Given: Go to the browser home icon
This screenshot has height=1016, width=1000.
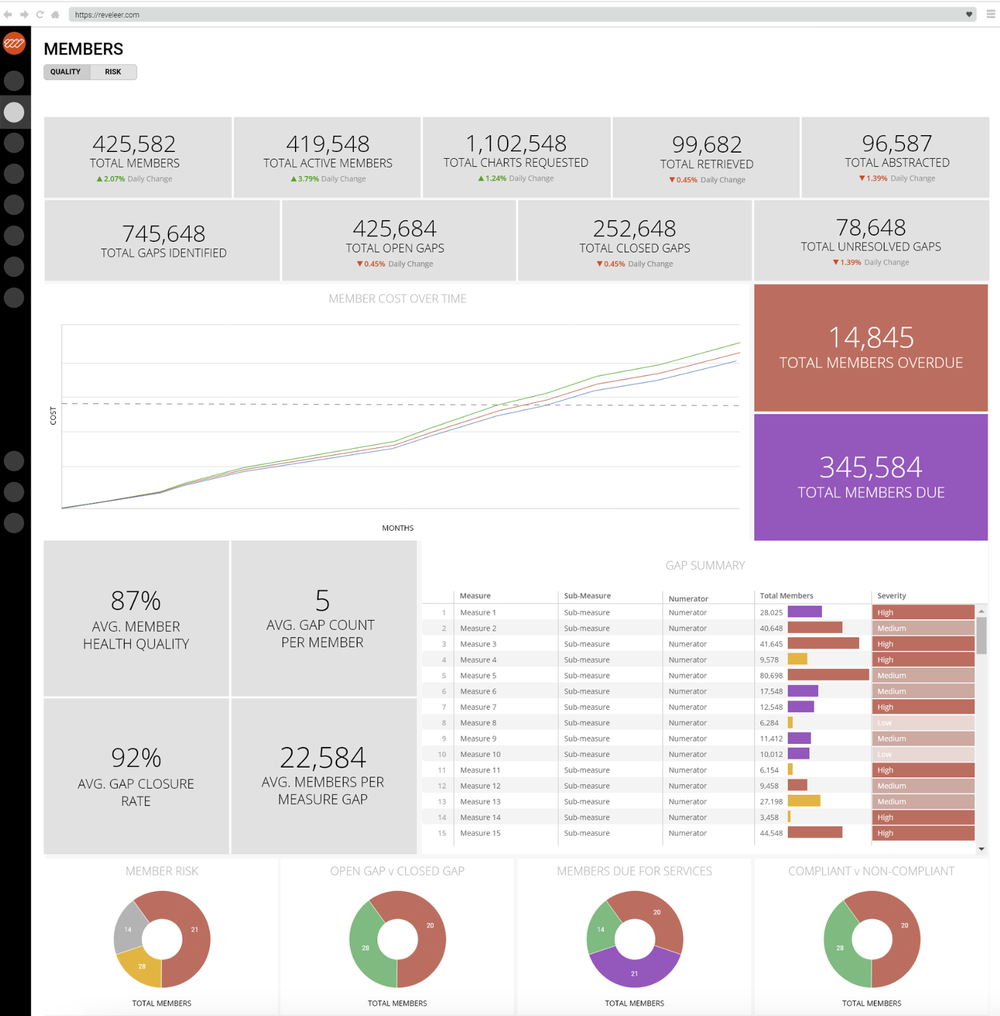Looking at the screenshot, I should point(55,14).
